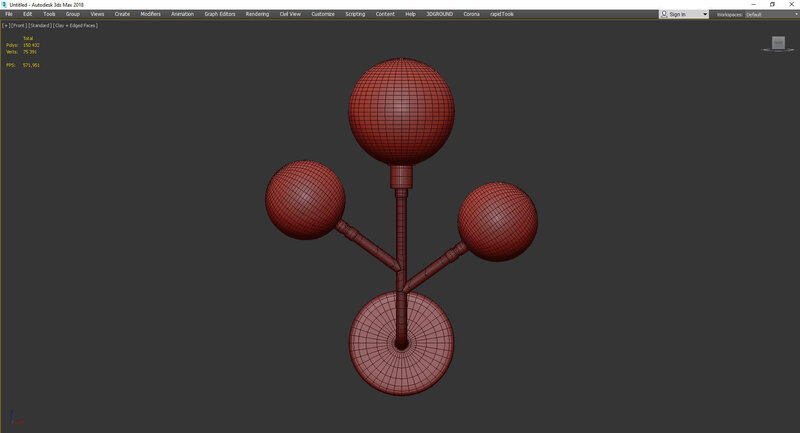The width and height of the screenshot is (800, 433).
Task: Open the Sign In dropdown arrow
Action: (705, 15)
